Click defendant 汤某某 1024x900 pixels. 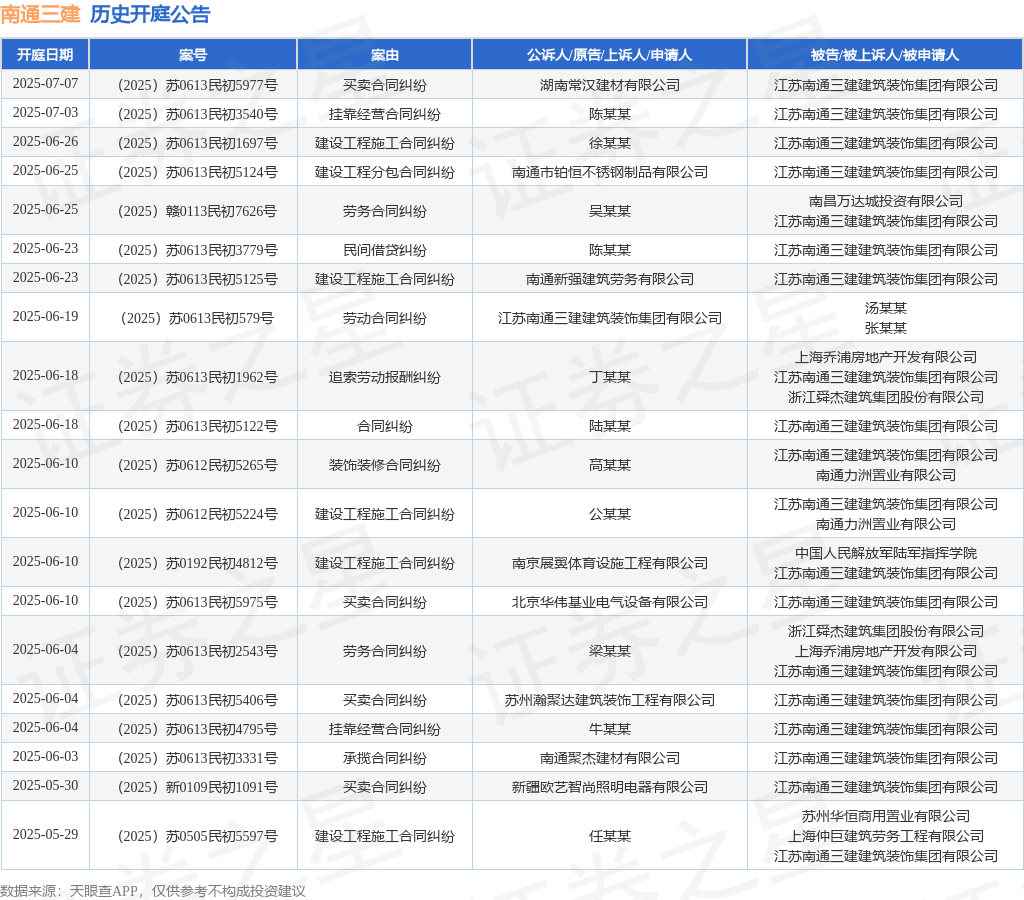(886, 308)
